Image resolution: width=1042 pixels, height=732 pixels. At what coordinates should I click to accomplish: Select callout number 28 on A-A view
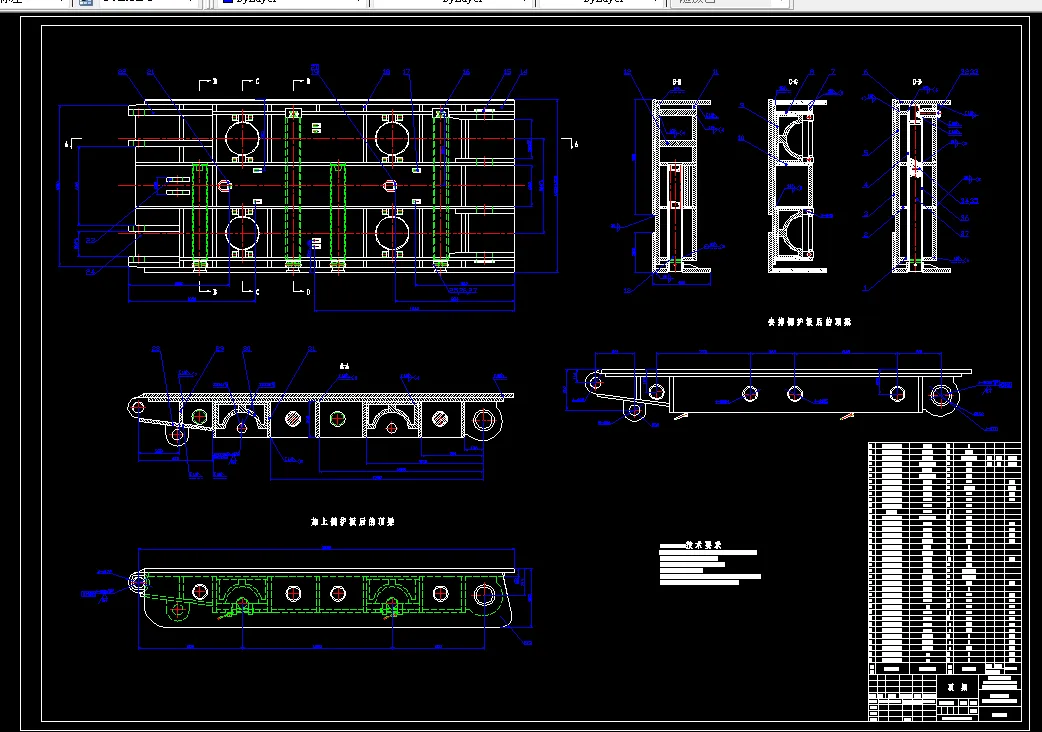point(156,349)
